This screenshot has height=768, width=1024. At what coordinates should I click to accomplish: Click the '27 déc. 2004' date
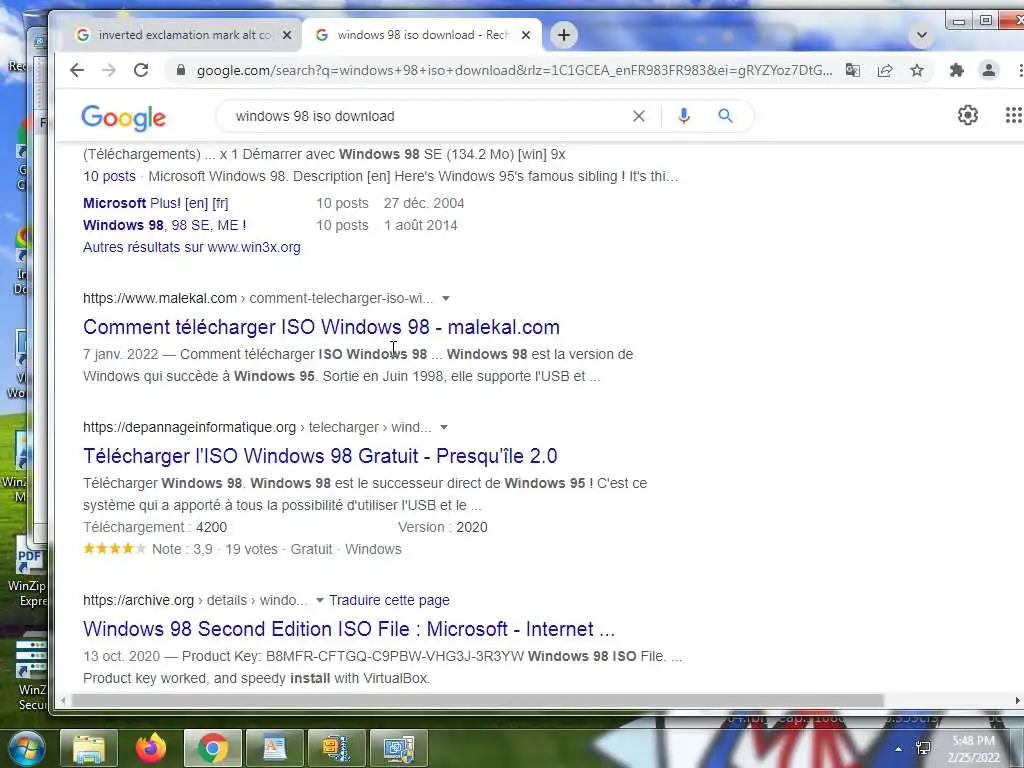tap(424, 203)
